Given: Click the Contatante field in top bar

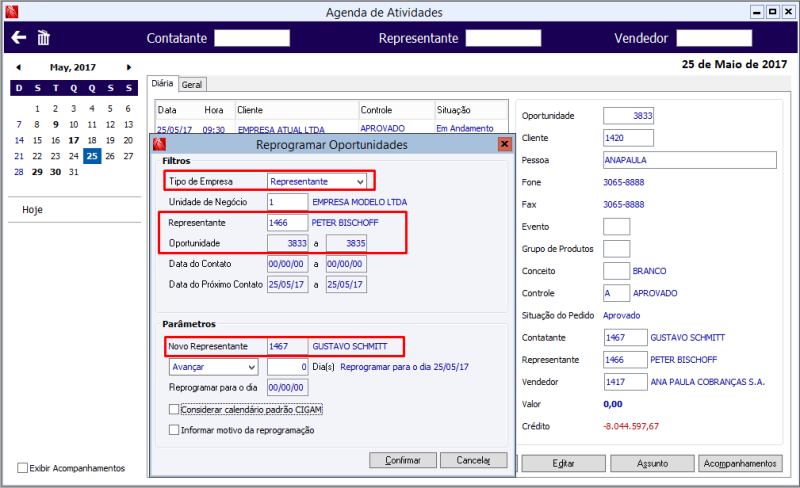Looking at the screenshot, I should (252, 38).
